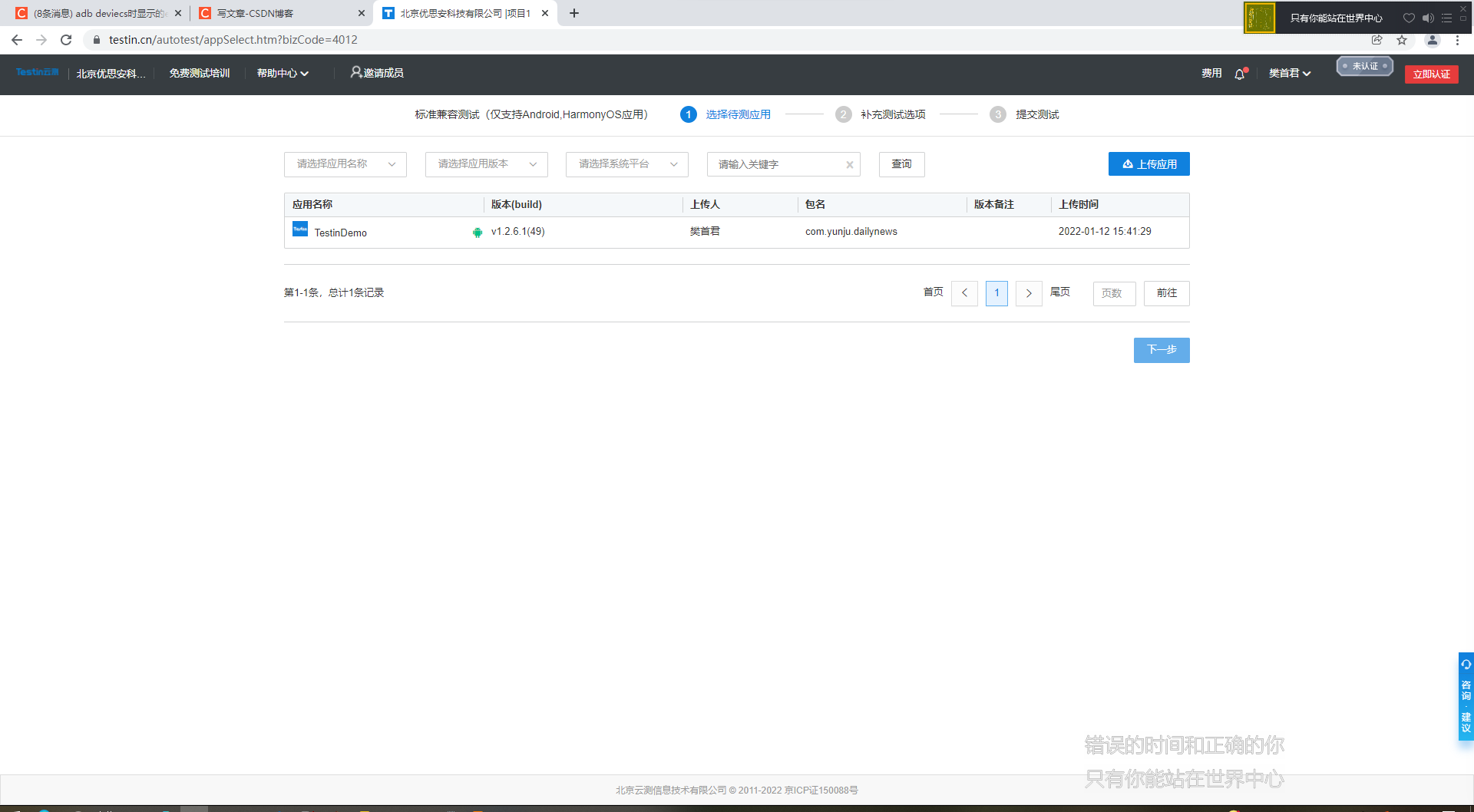Bookmark this page with star icon
The width and height of the screenshot is (1474, 812).
pos(1402,40)
